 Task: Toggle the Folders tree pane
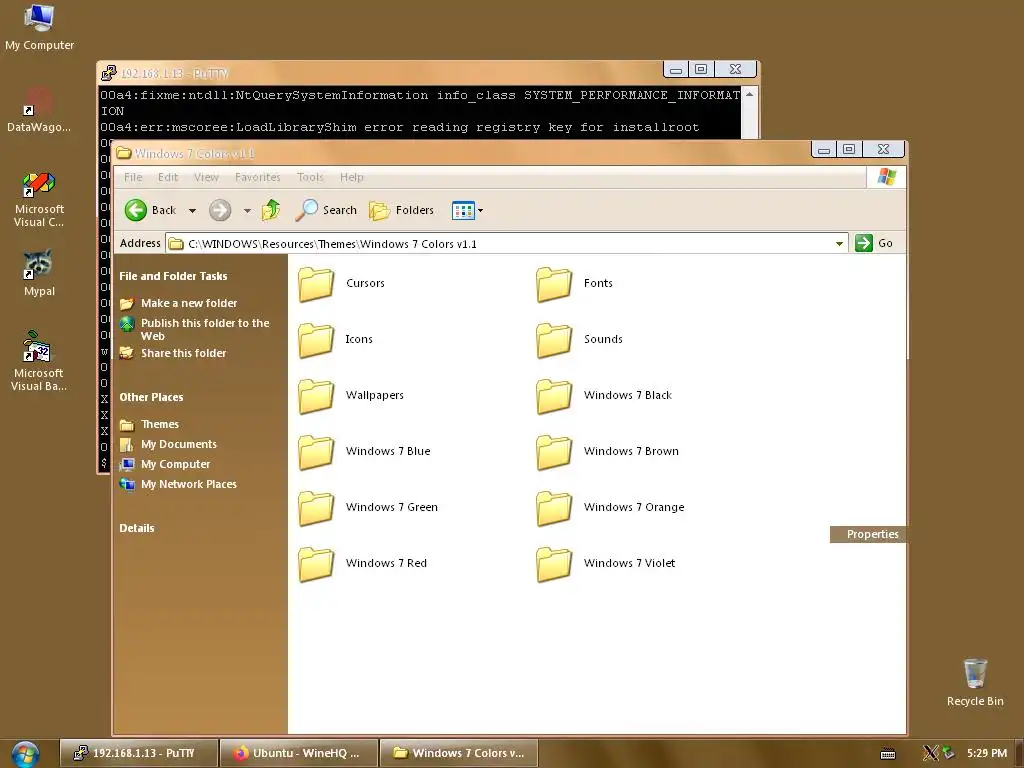tap(401, 210)
